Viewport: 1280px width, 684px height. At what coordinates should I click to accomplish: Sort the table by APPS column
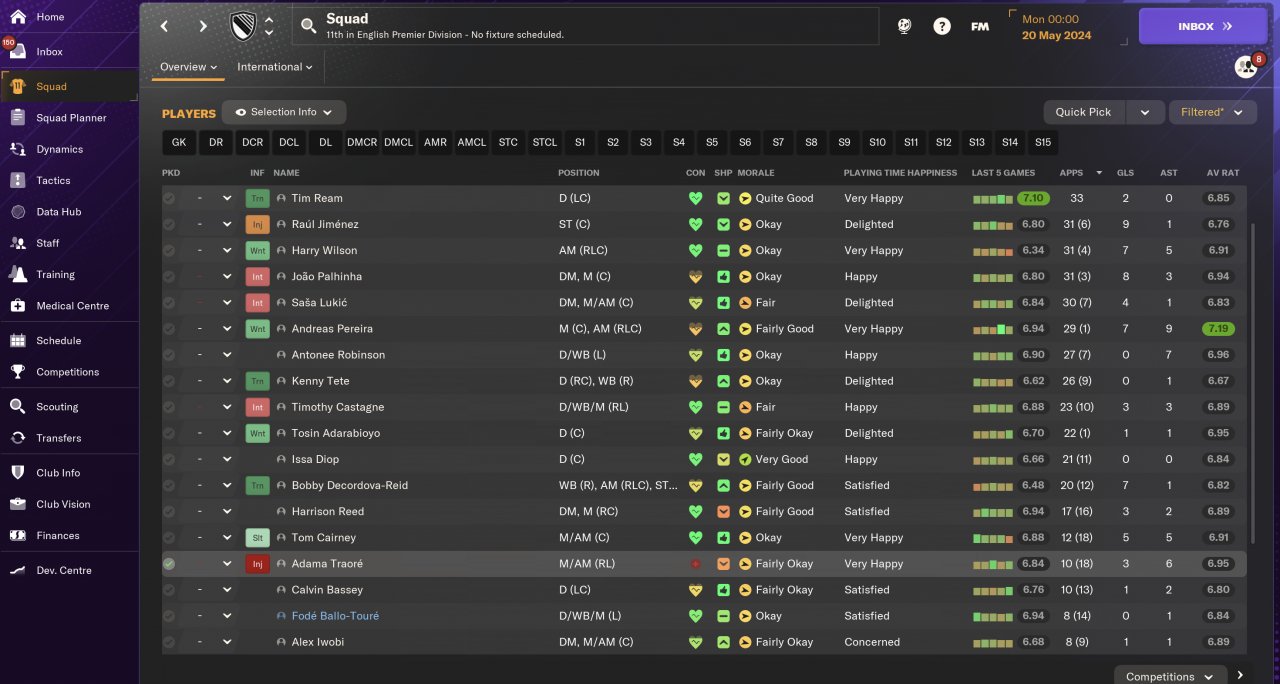coord(1071,173)
